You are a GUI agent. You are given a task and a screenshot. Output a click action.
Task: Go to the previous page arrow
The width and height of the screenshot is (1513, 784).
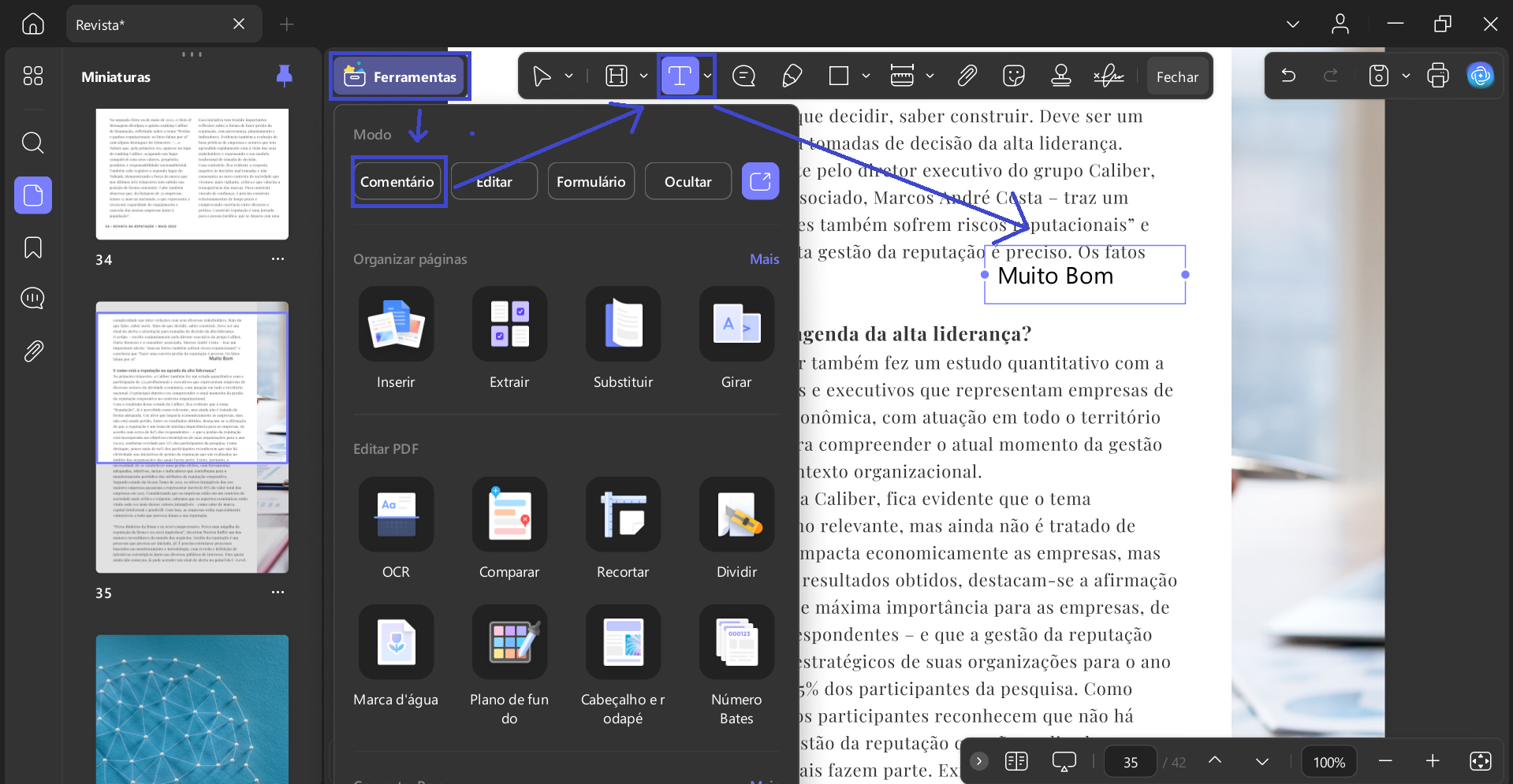tap(1215, 760)
